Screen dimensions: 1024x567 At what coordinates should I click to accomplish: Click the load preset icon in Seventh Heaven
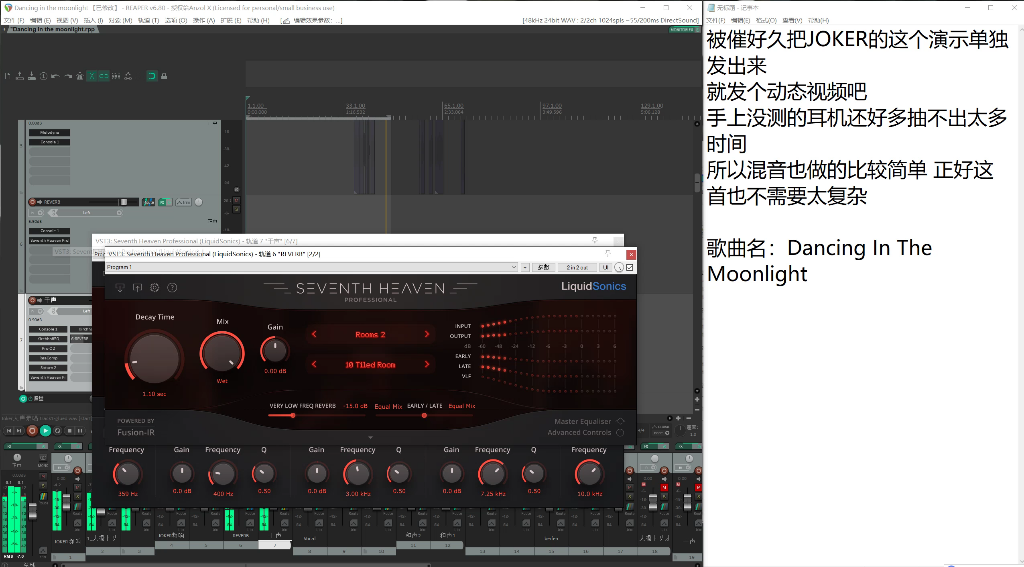tap(120, 287)
